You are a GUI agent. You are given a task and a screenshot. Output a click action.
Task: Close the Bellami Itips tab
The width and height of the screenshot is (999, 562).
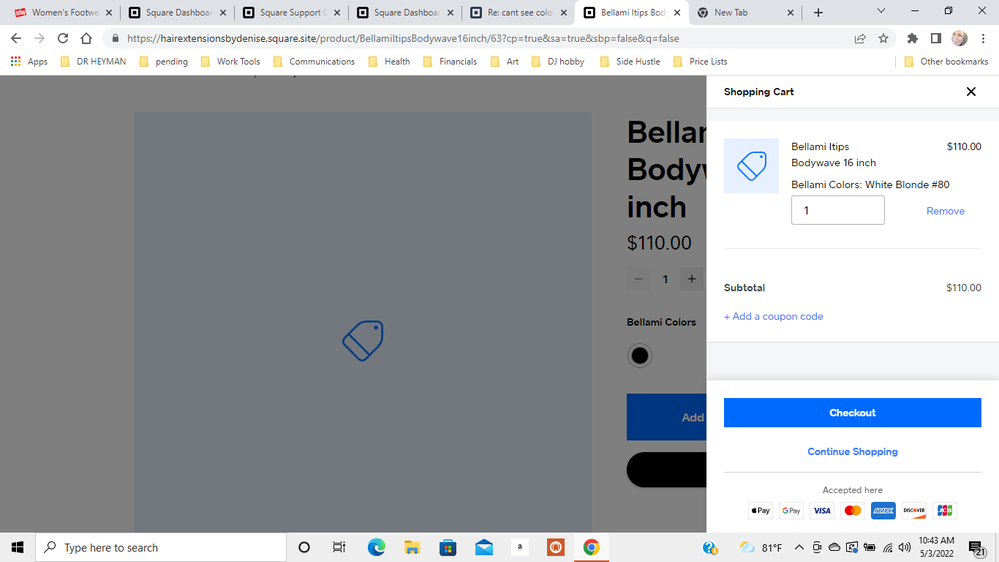point(677,13)
